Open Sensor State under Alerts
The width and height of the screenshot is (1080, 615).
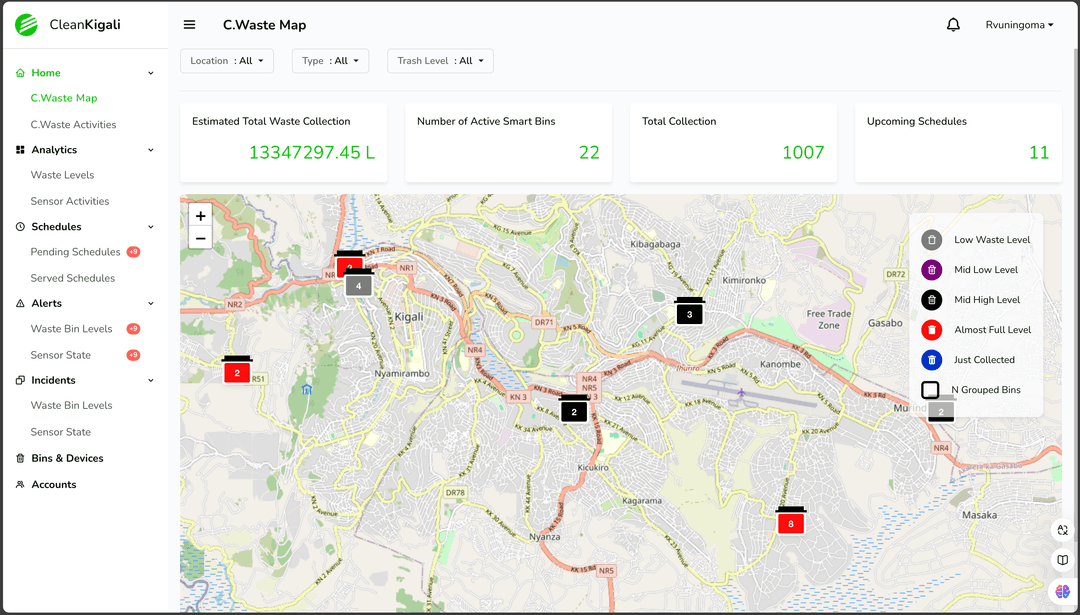[61, 355]
